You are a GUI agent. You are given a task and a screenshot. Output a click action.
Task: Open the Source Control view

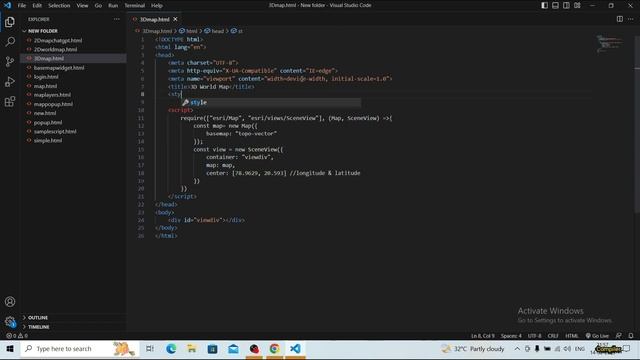10,62
